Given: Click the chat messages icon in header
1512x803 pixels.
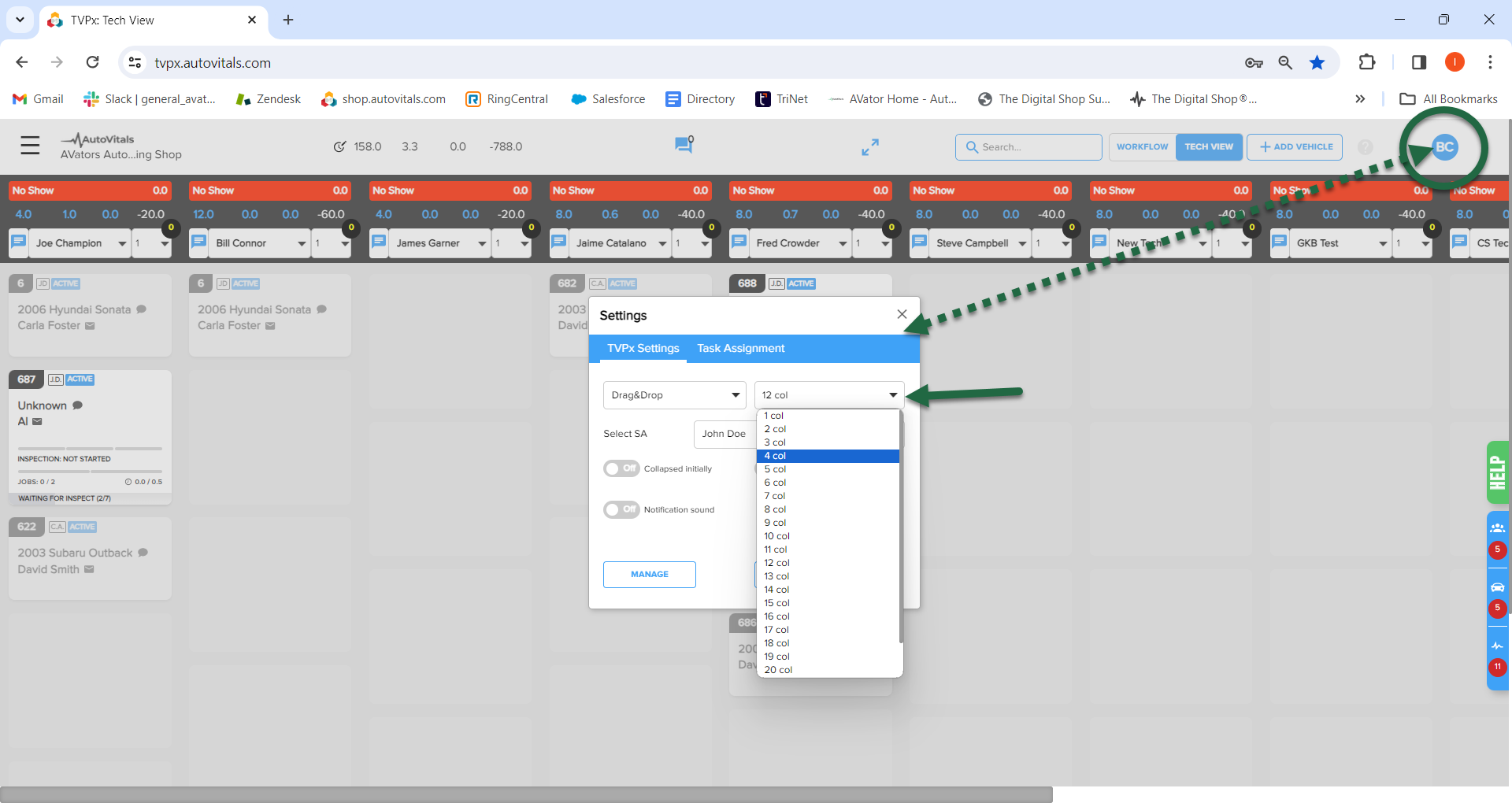Looking at the screenshot, I should 684,145.
